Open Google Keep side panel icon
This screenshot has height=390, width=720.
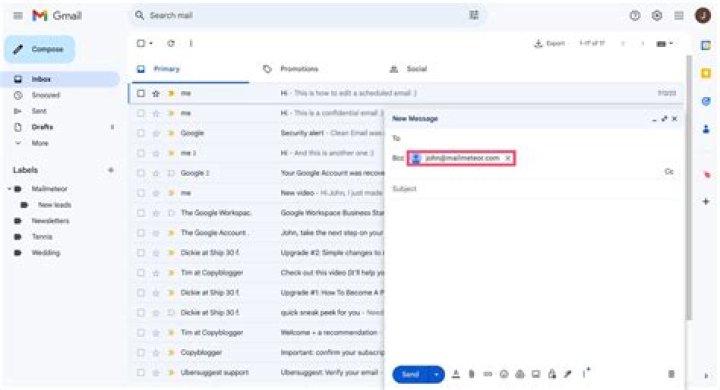coord(706,73)
